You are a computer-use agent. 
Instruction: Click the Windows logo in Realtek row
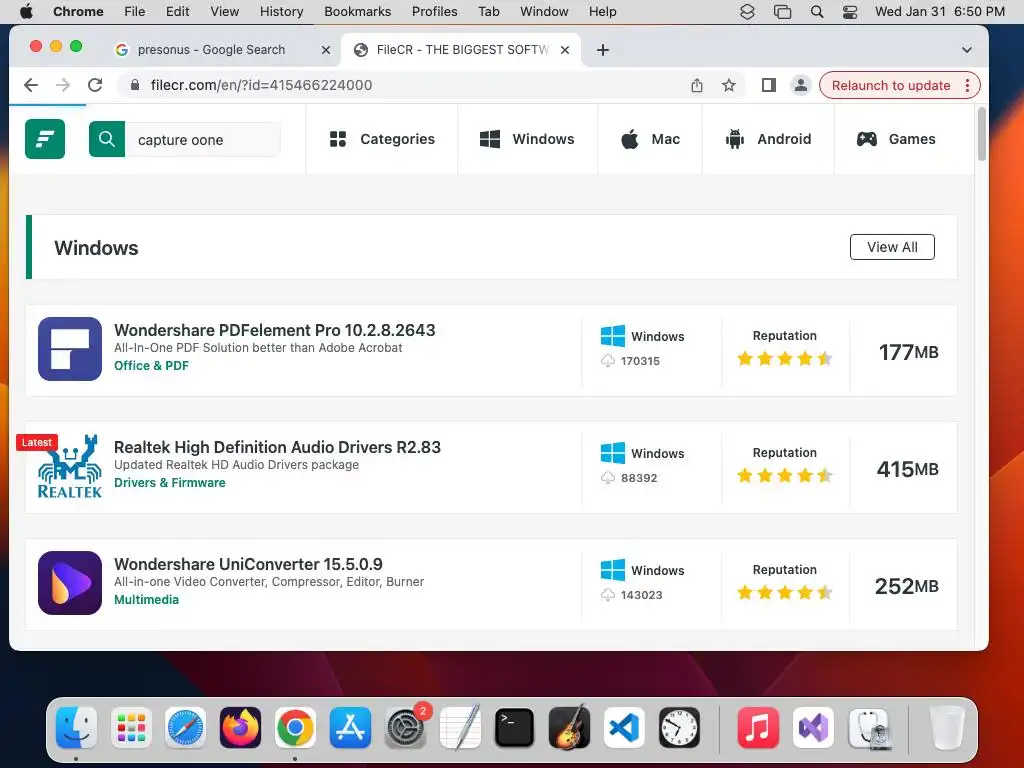point(613,453)
